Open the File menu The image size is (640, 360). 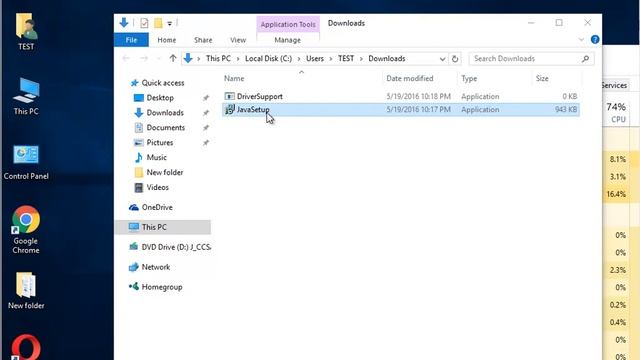[x=131, y=40]
